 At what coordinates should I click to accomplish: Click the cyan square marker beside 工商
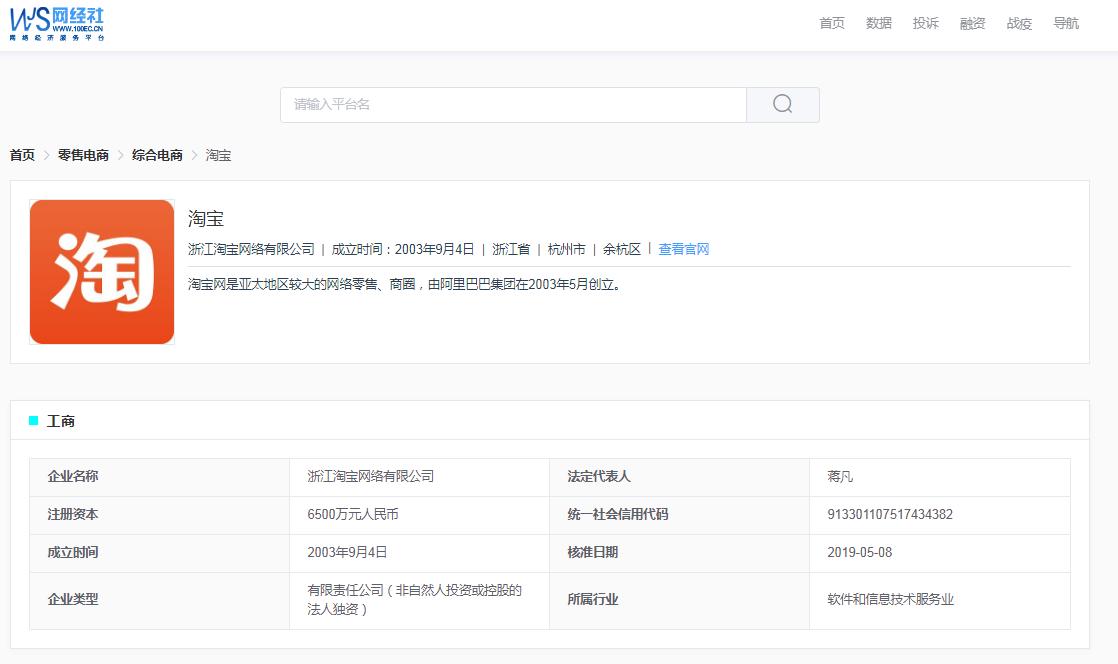click(32, 421)
